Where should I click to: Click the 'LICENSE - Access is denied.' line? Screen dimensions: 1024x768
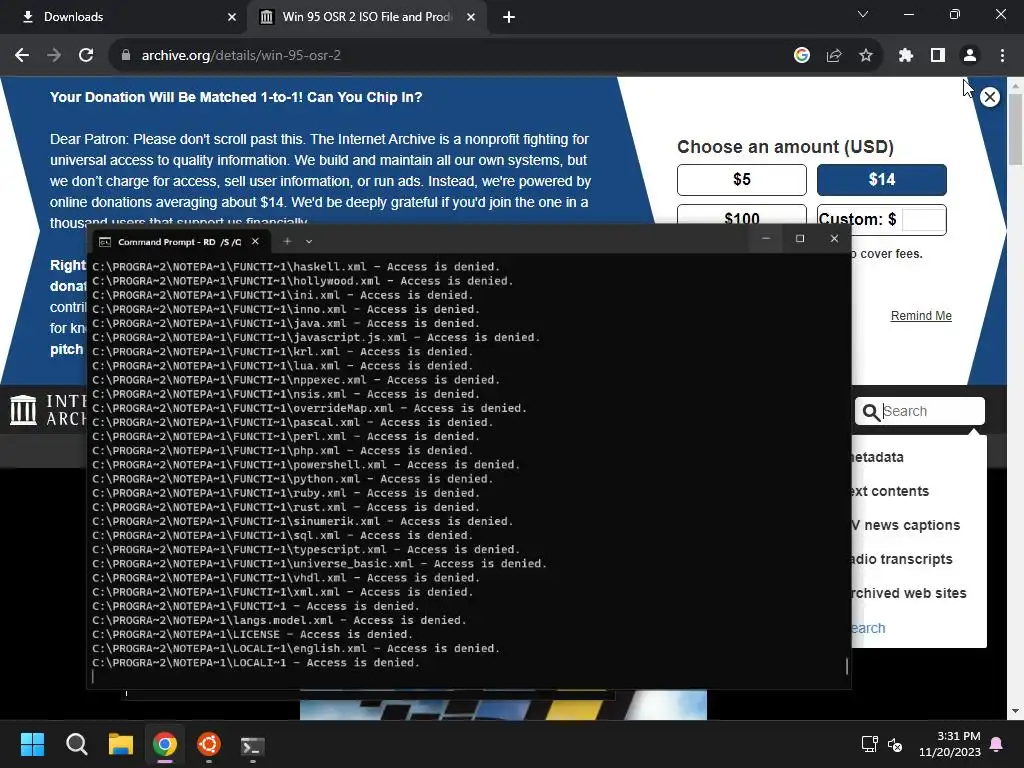point(252,634)
